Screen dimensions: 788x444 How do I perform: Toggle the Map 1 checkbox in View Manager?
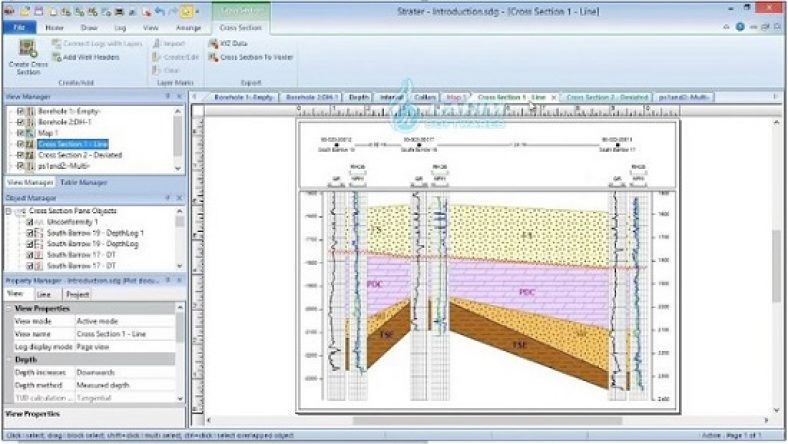point(21,132)
